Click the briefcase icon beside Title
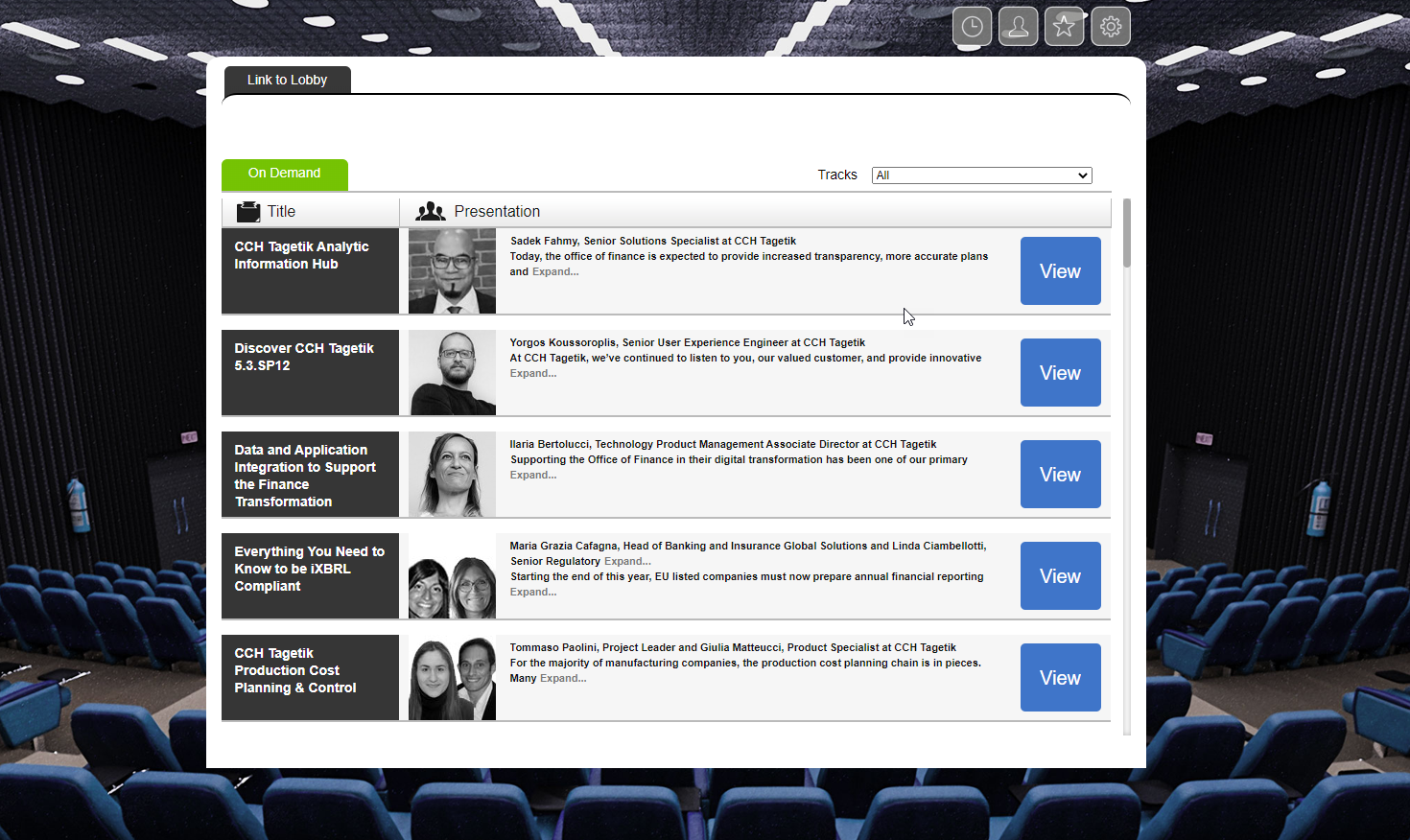The height and width of the screenshot is (840, 1410). [248, 212]
